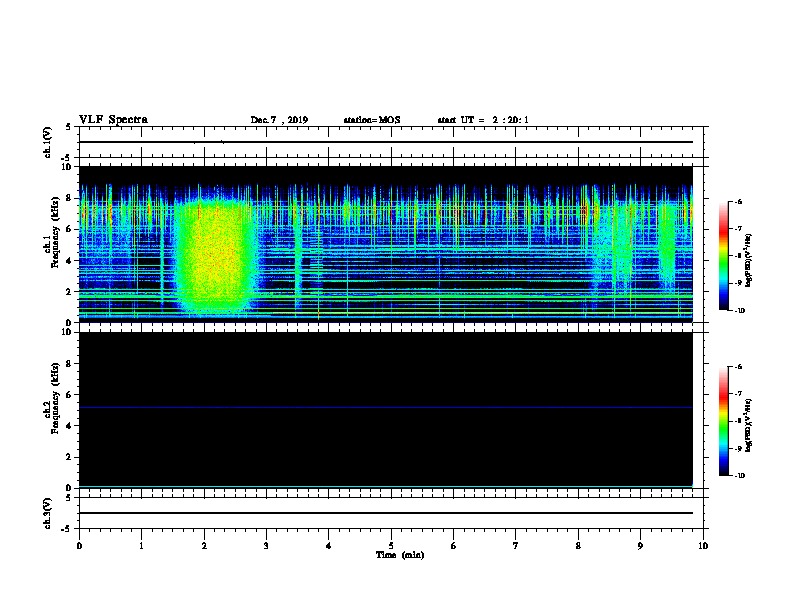Click the "ch.3(V)" axis label of the bottom waveform

click(x=47, y=514)
